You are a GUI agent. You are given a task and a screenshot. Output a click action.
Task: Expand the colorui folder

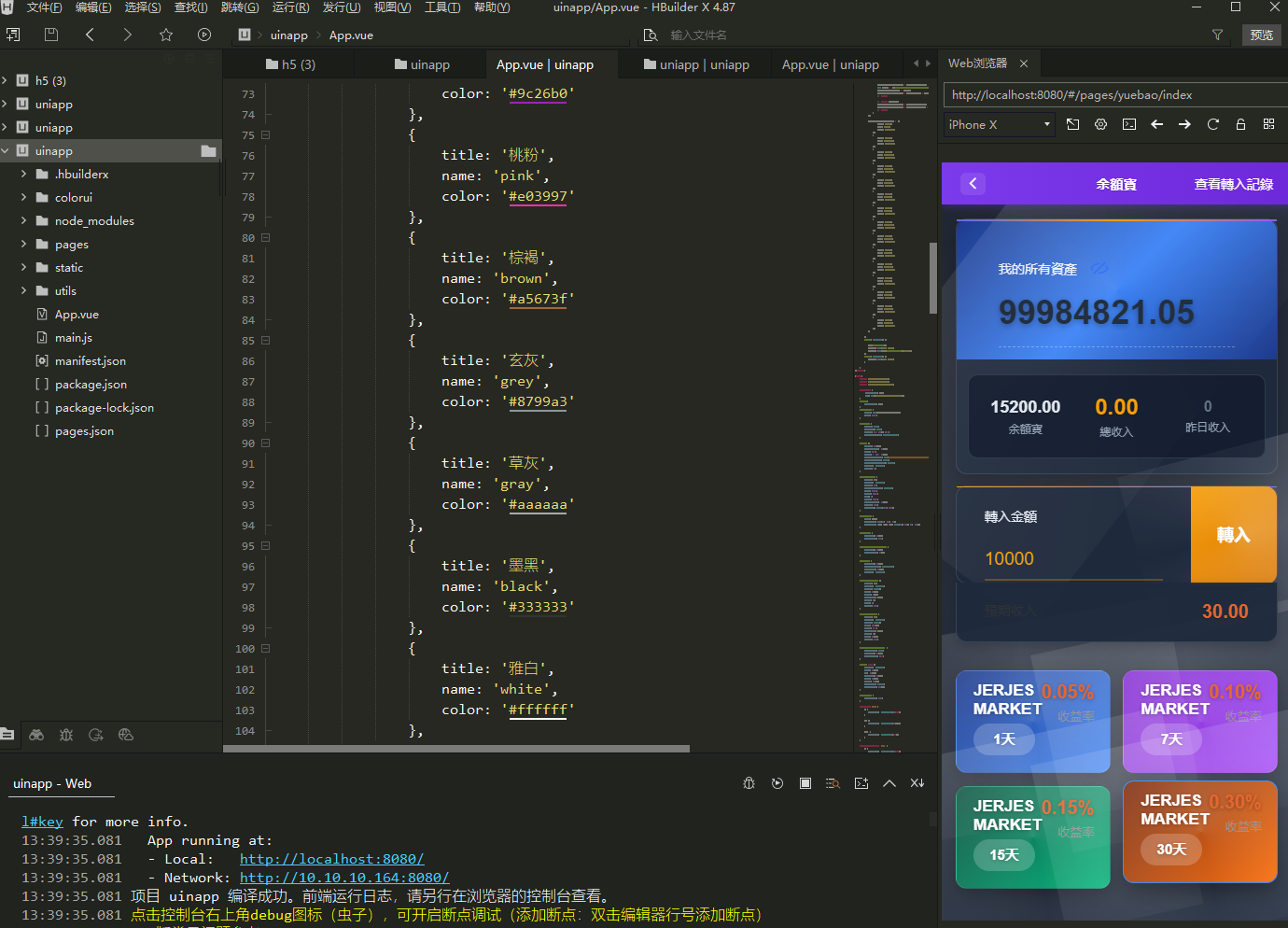pos(23,197)
